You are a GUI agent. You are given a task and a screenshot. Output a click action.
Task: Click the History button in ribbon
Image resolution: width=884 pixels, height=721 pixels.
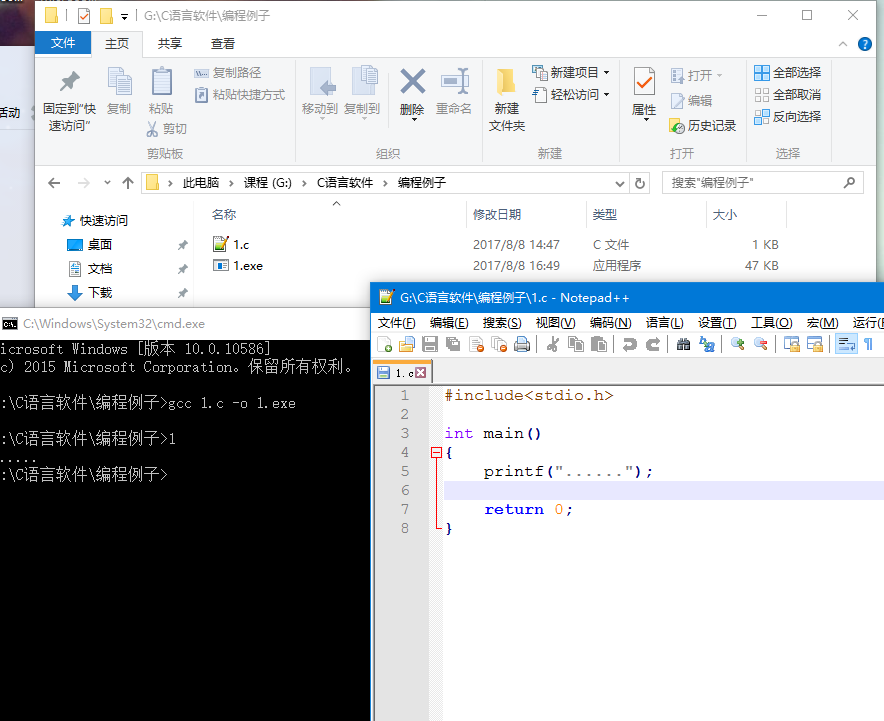pyautogui.click(x=703, y=125)
